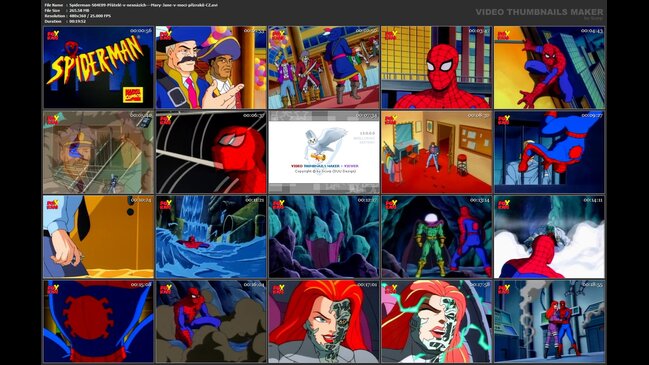Select the dressing room with red carpet thumbnail
Viewport: 649px width, 365px height.
(436, 152)
